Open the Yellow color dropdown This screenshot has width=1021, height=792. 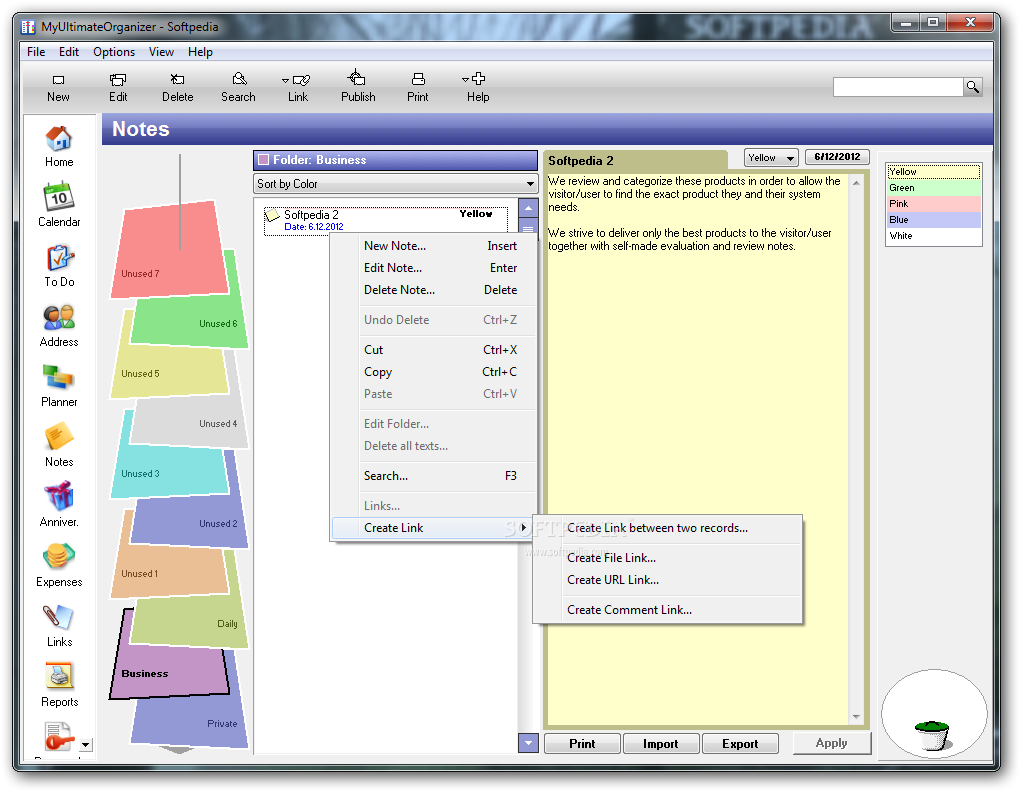point(771,158)
